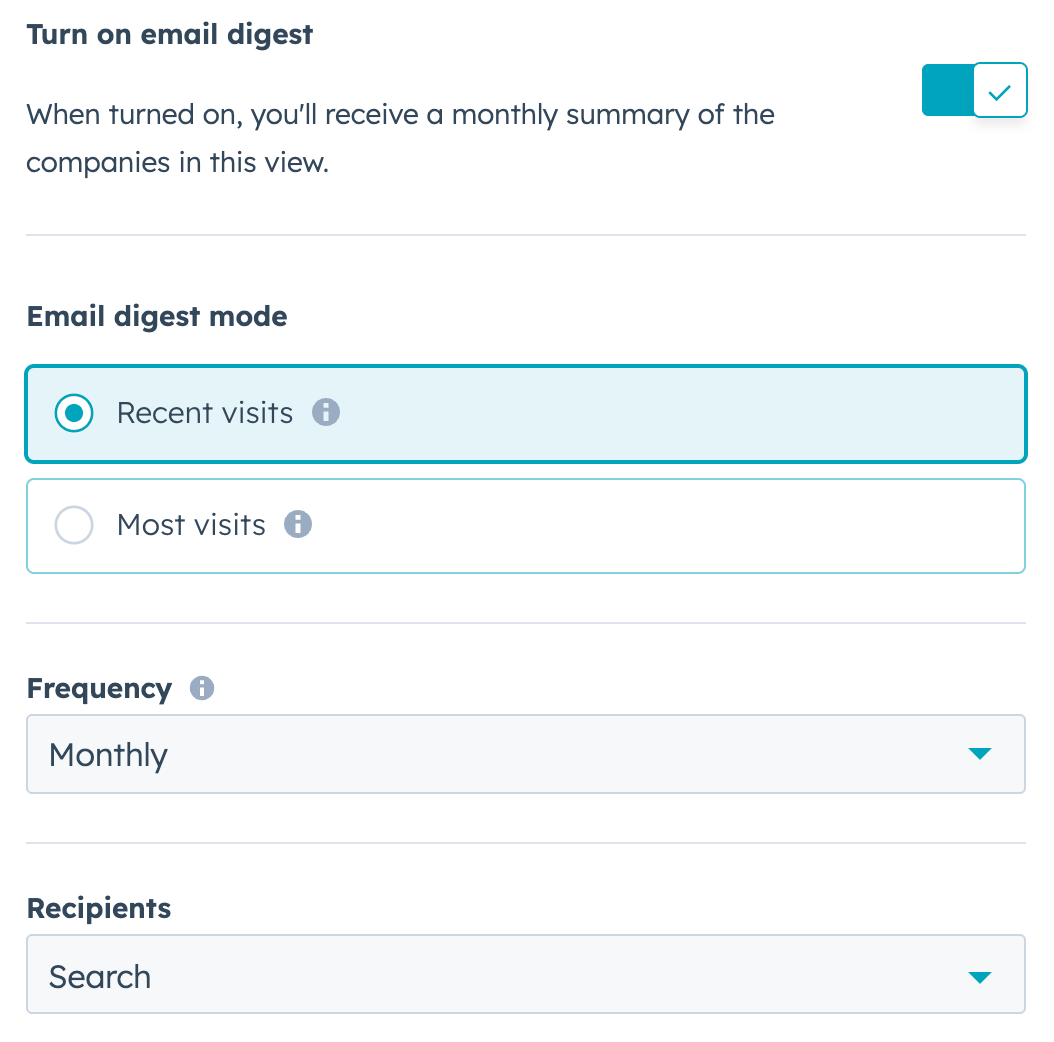Click the info icon beside Most visits

point(297,524)
